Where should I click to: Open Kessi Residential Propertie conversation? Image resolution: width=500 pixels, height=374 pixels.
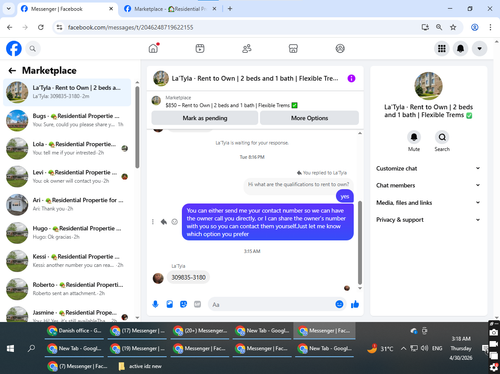(67, 261)
